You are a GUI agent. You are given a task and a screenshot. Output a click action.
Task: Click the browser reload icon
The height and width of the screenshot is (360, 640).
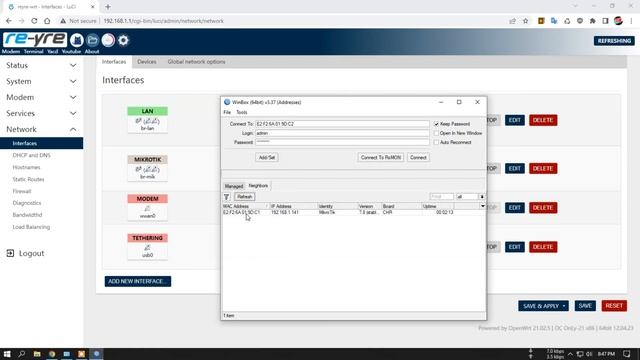point(34,21)
